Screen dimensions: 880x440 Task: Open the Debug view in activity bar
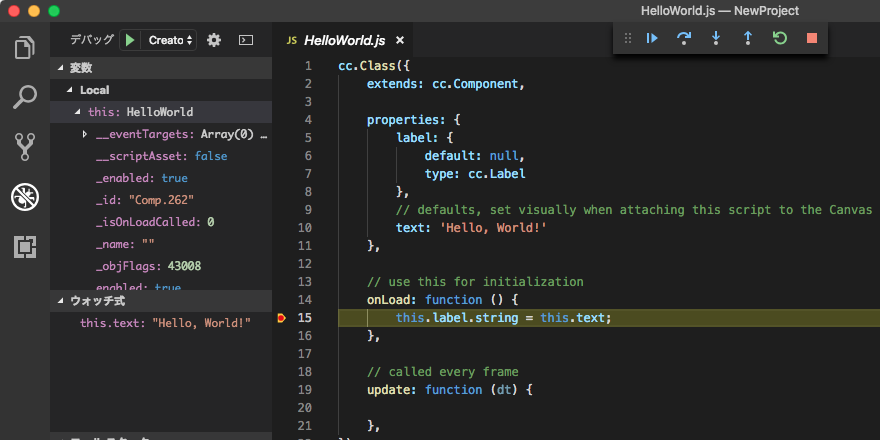pos(25,197)
